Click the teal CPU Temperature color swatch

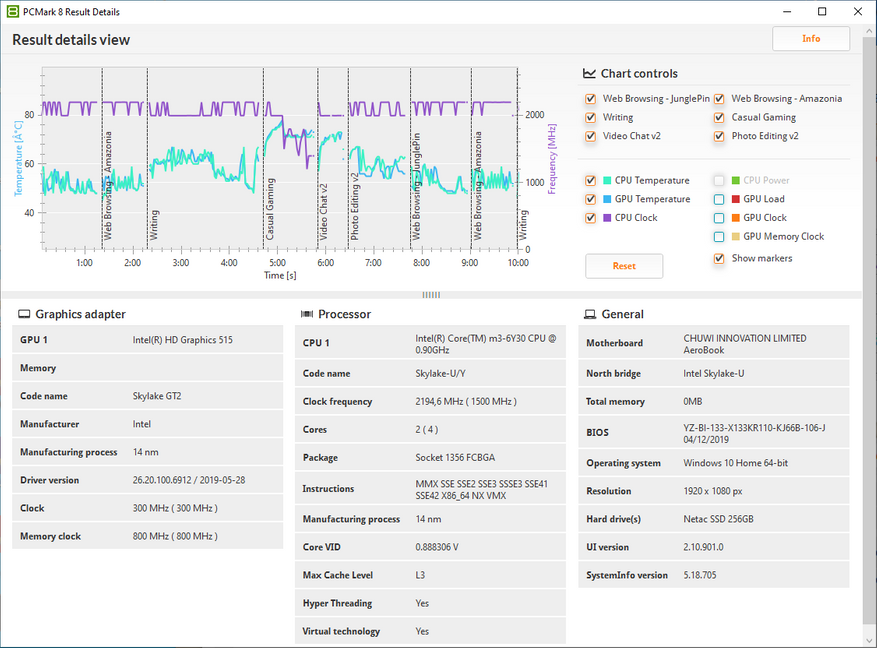pyautogui.click(x=606, y=181)
